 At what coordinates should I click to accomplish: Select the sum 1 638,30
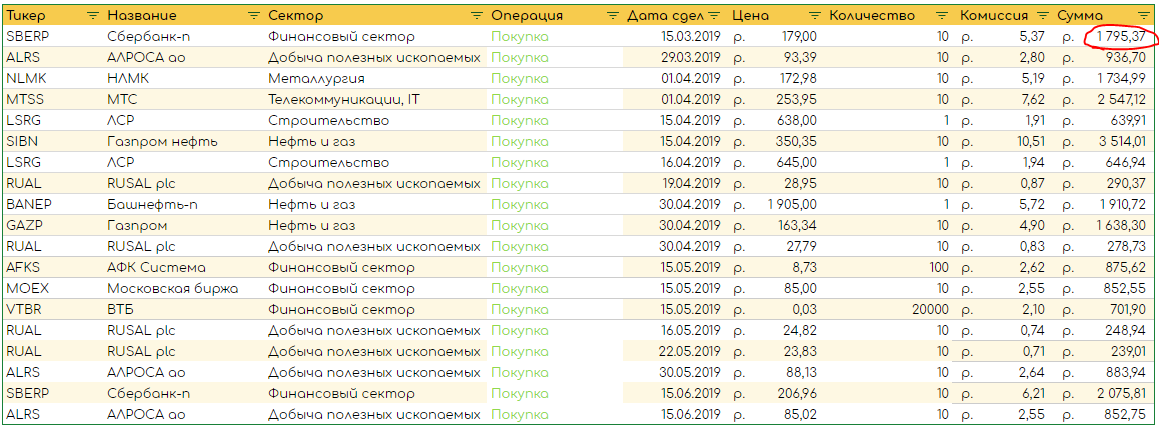[1122, 225]
